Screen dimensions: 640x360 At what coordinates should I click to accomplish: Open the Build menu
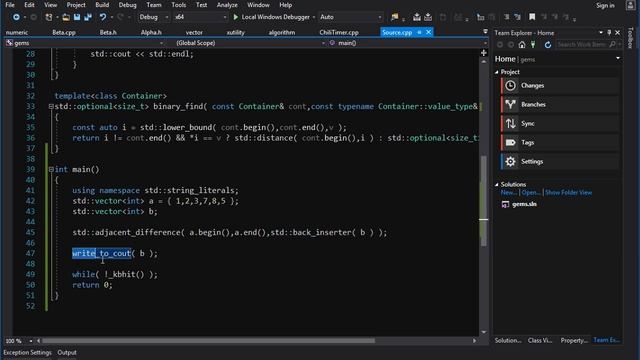pos(102,5)
